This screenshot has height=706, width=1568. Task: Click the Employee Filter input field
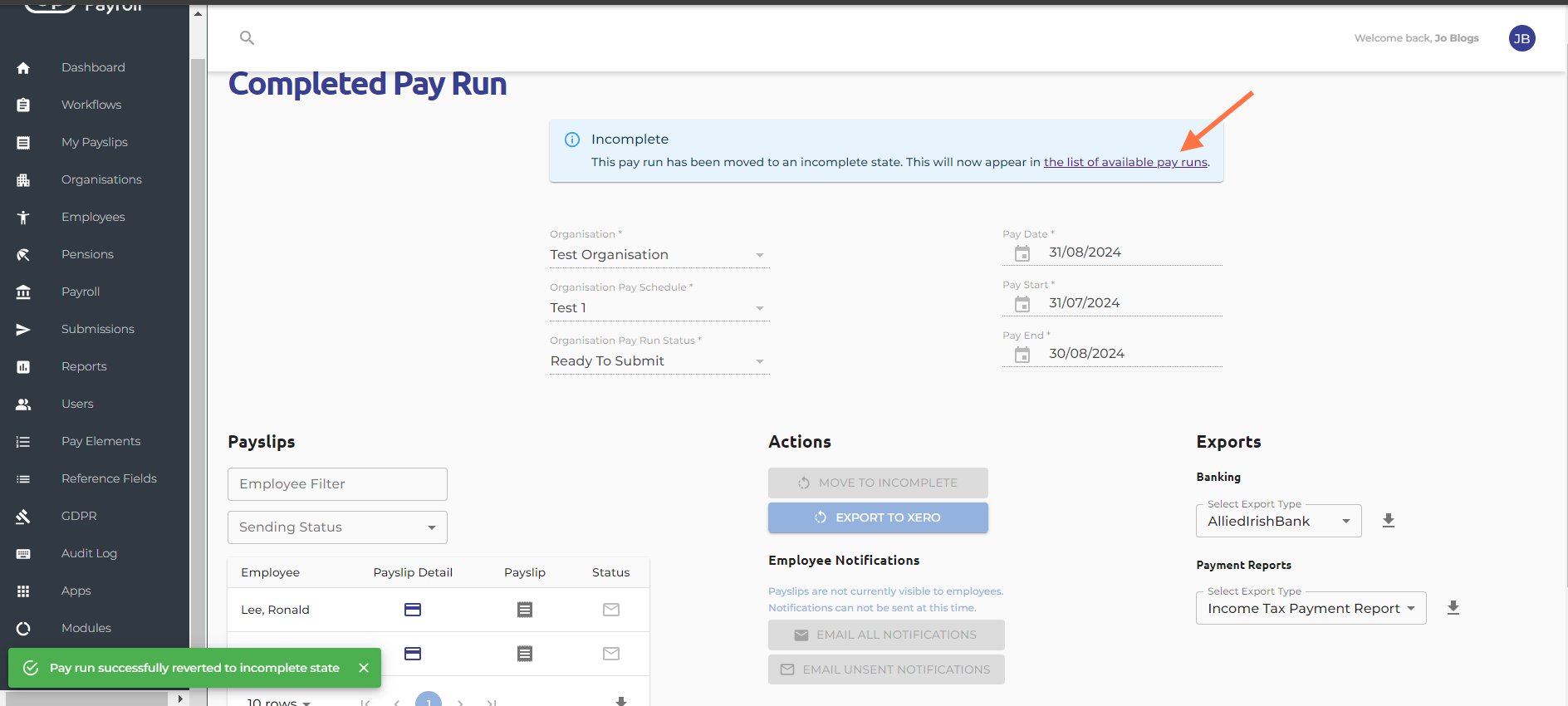coord(337,484)
